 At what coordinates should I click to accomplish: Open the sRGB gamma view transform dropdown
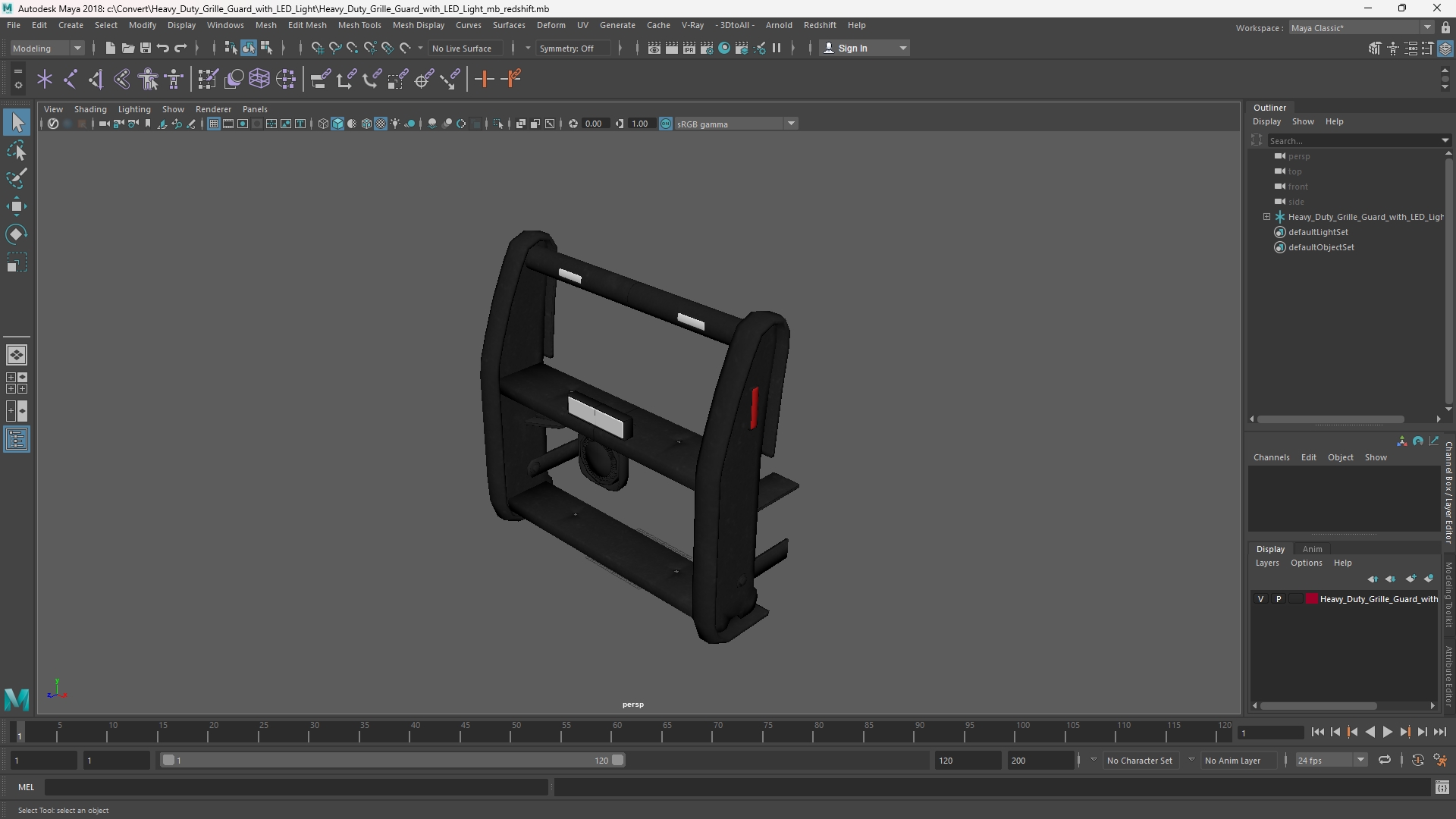[736, 124]
